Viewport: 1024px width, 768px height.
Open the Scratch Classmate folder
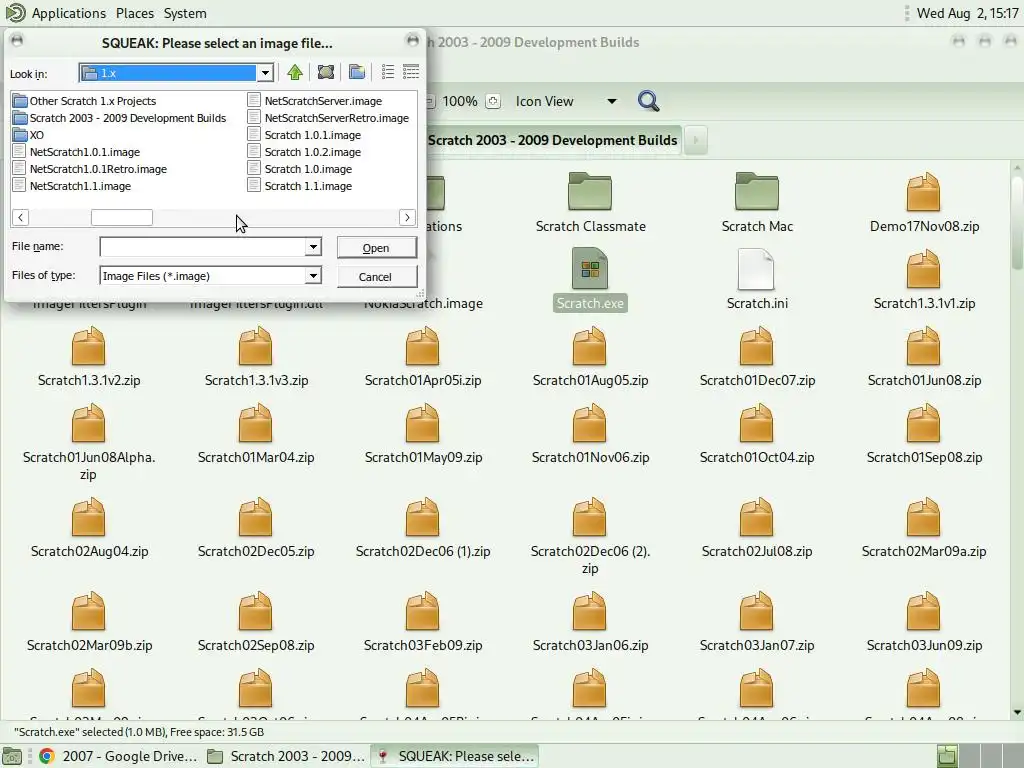pos(590,202)
